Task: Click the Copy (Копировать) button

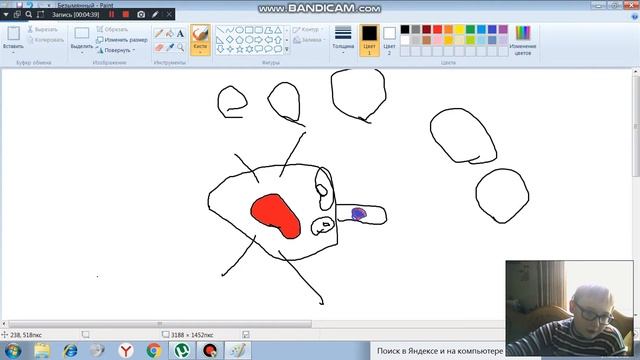Action: 46,40
